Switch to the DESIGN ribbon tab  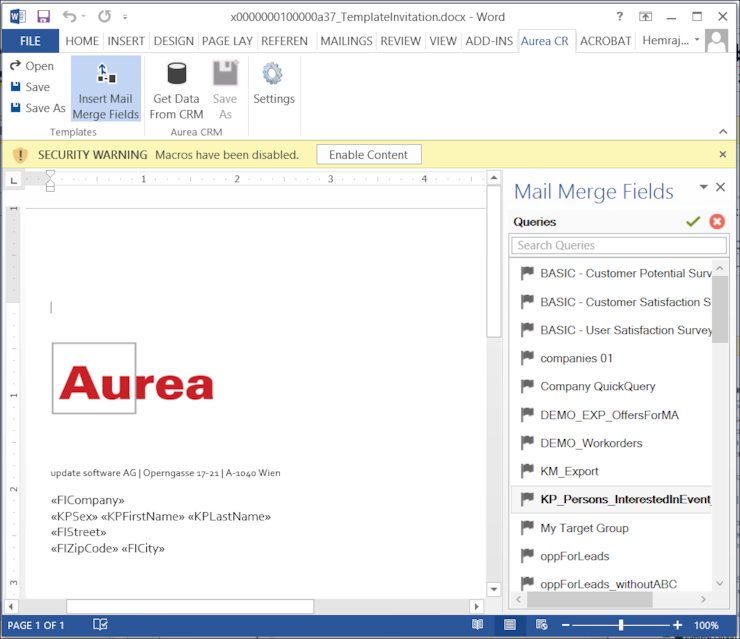(x=174, y=41)
